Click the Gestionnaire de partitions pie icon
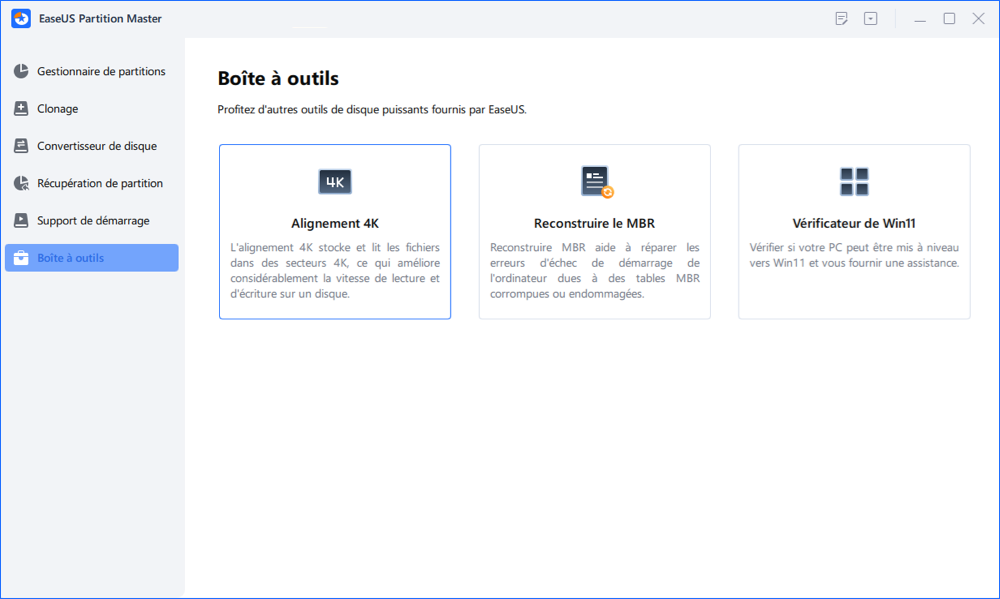 click(21, 71)
